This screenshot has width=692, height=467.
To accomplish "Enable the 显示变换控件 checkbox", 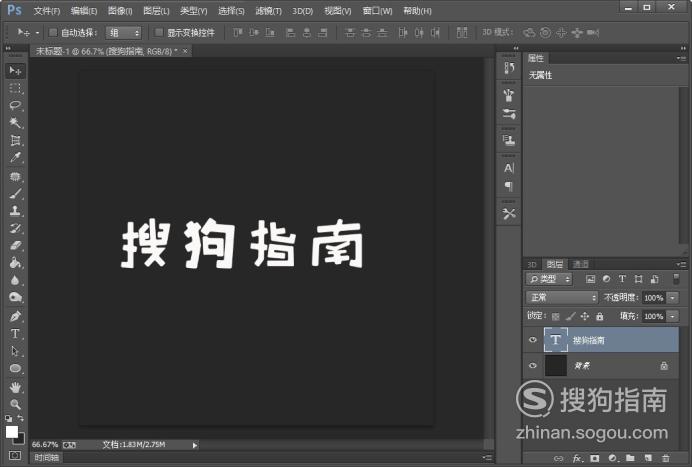I will pos(159,32).
